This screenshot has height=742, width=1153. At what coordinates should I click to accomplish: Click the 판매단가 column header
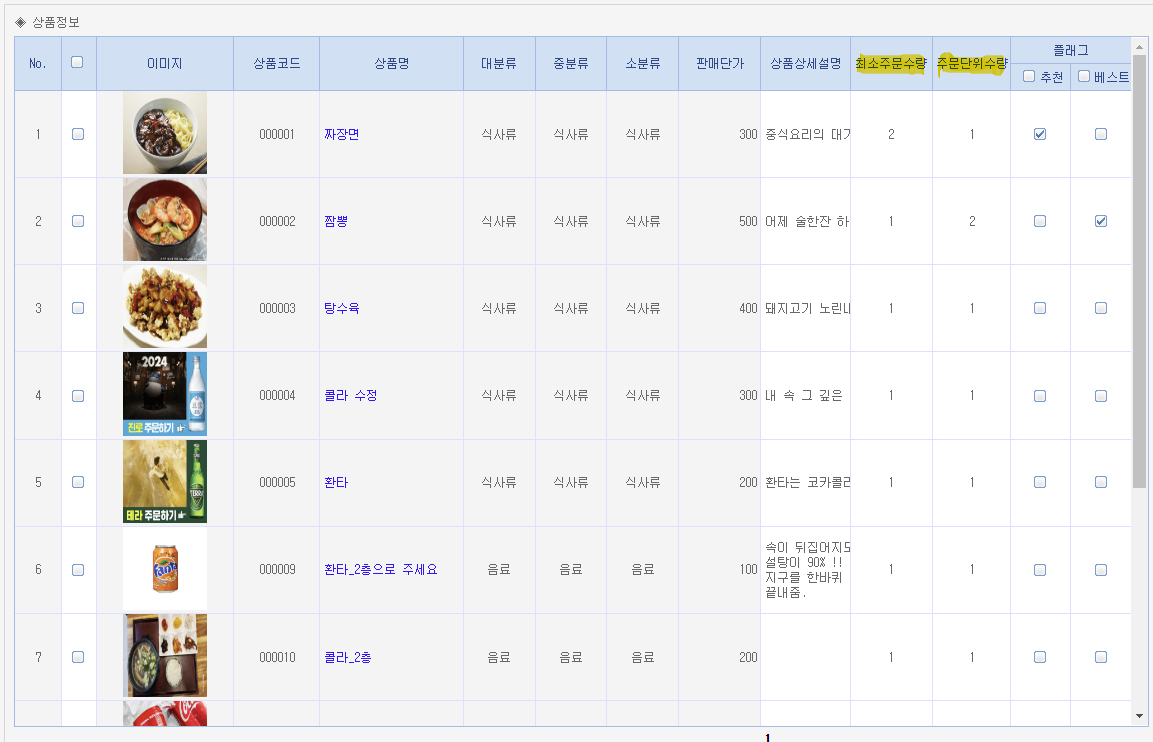719,63
